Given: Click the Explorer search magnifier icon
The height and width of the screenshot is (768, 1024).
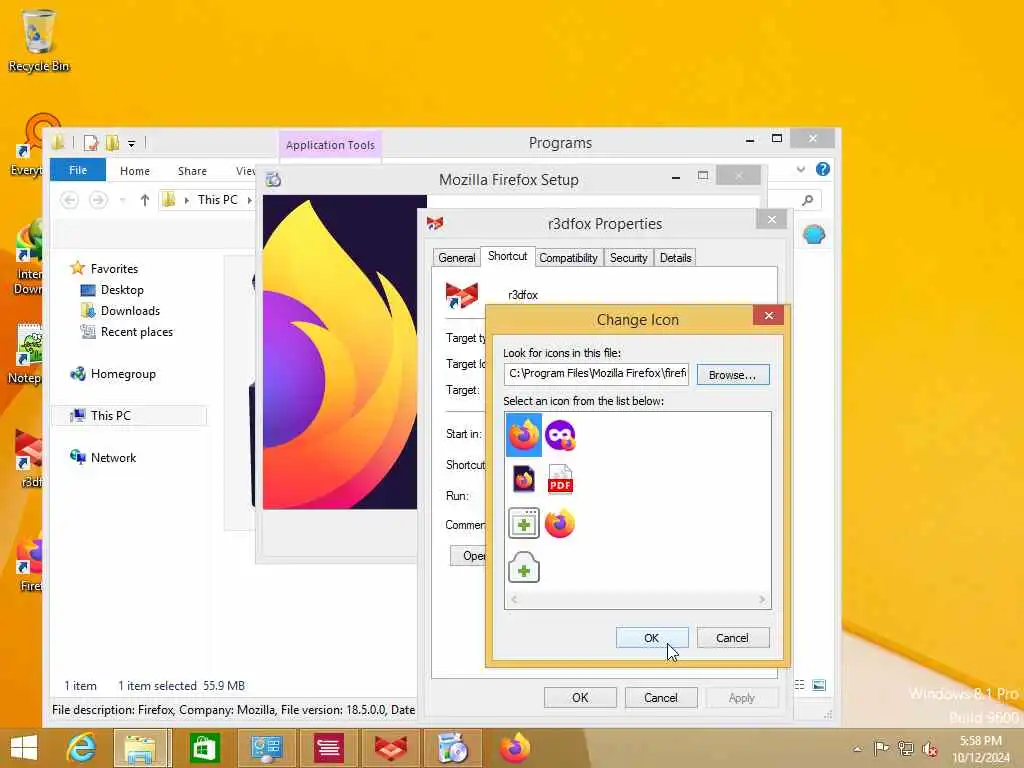Looking at the screenshot, I should coord(808,200).
